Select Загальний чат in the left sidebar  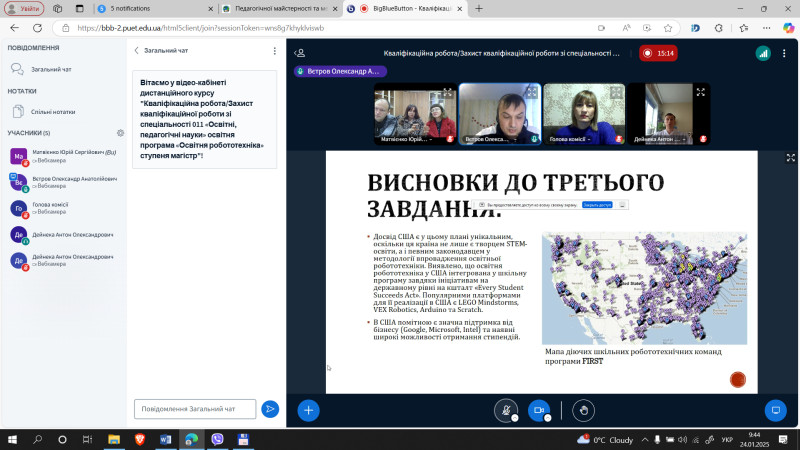tap(50, 69)
